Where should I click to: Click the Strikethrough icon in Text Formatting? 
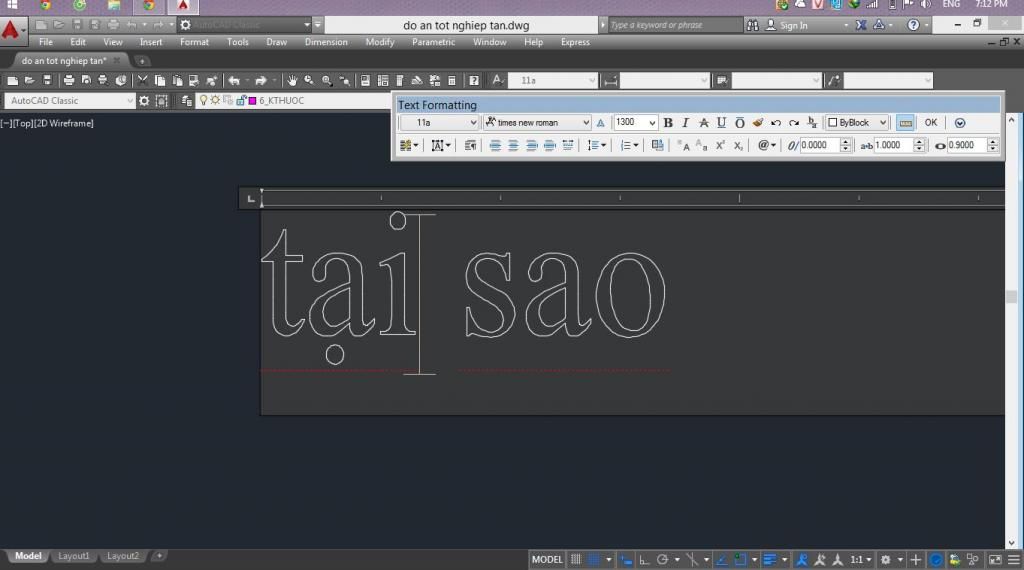703,123
